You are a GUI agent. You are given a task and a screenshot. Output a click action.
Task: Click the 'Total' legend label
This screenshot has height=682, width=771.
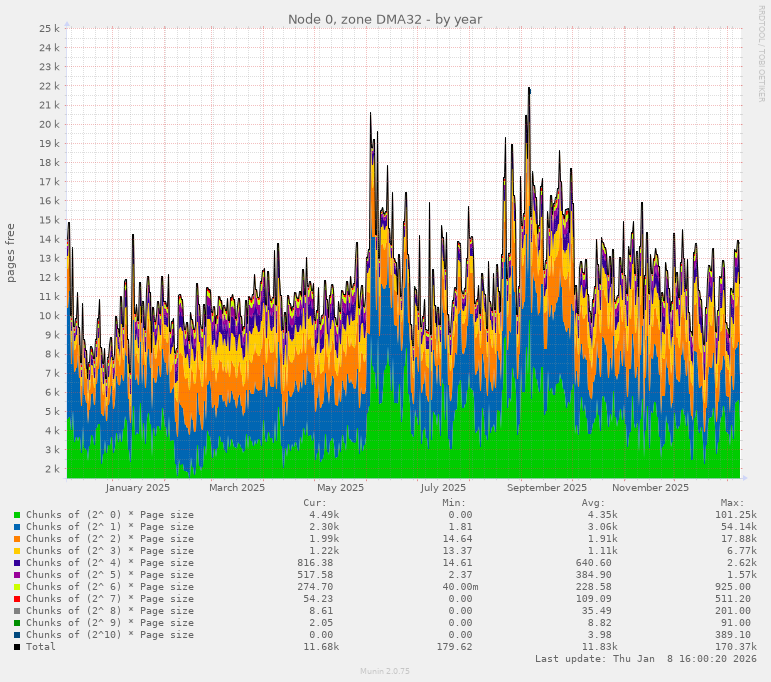41,647
